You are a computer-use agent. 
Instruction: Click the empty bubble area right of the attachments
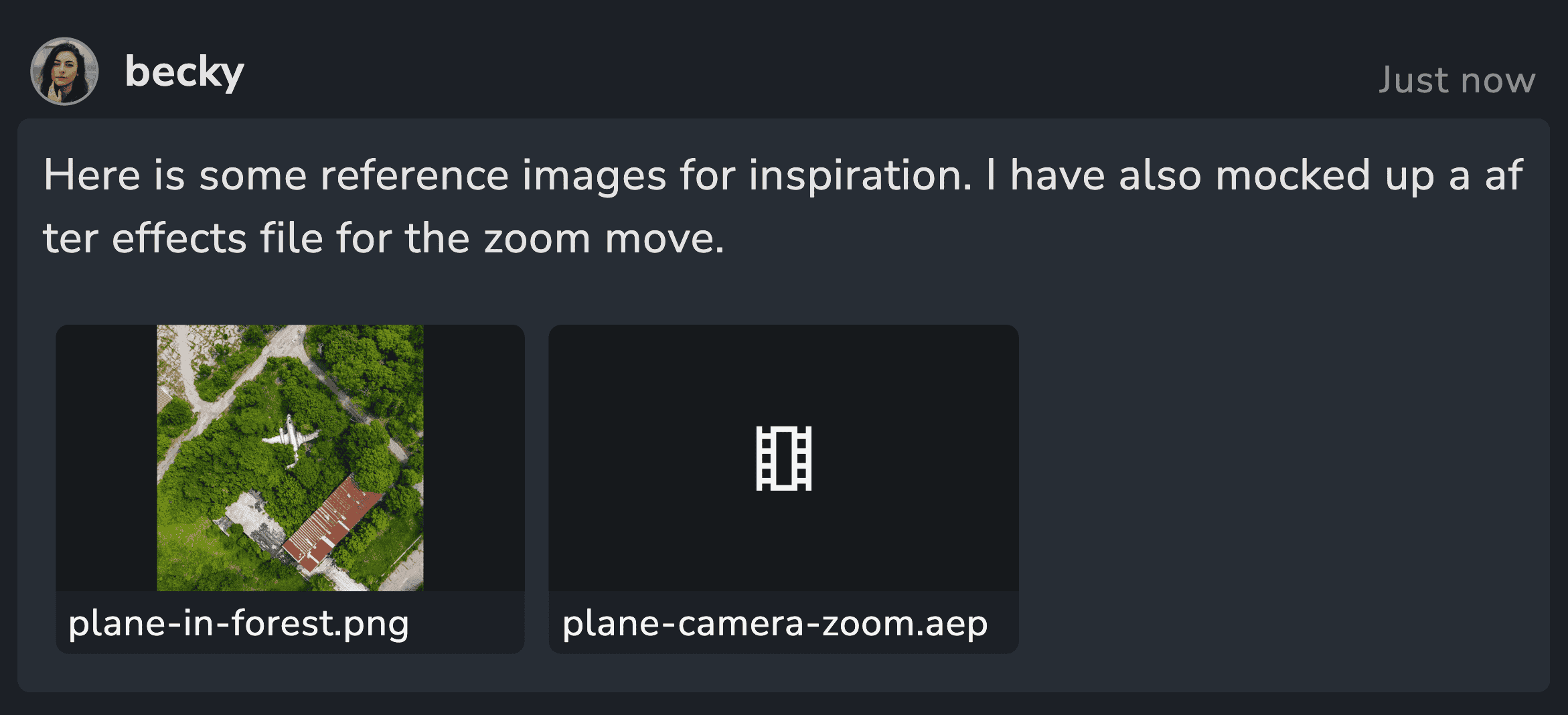[1282, 489]
